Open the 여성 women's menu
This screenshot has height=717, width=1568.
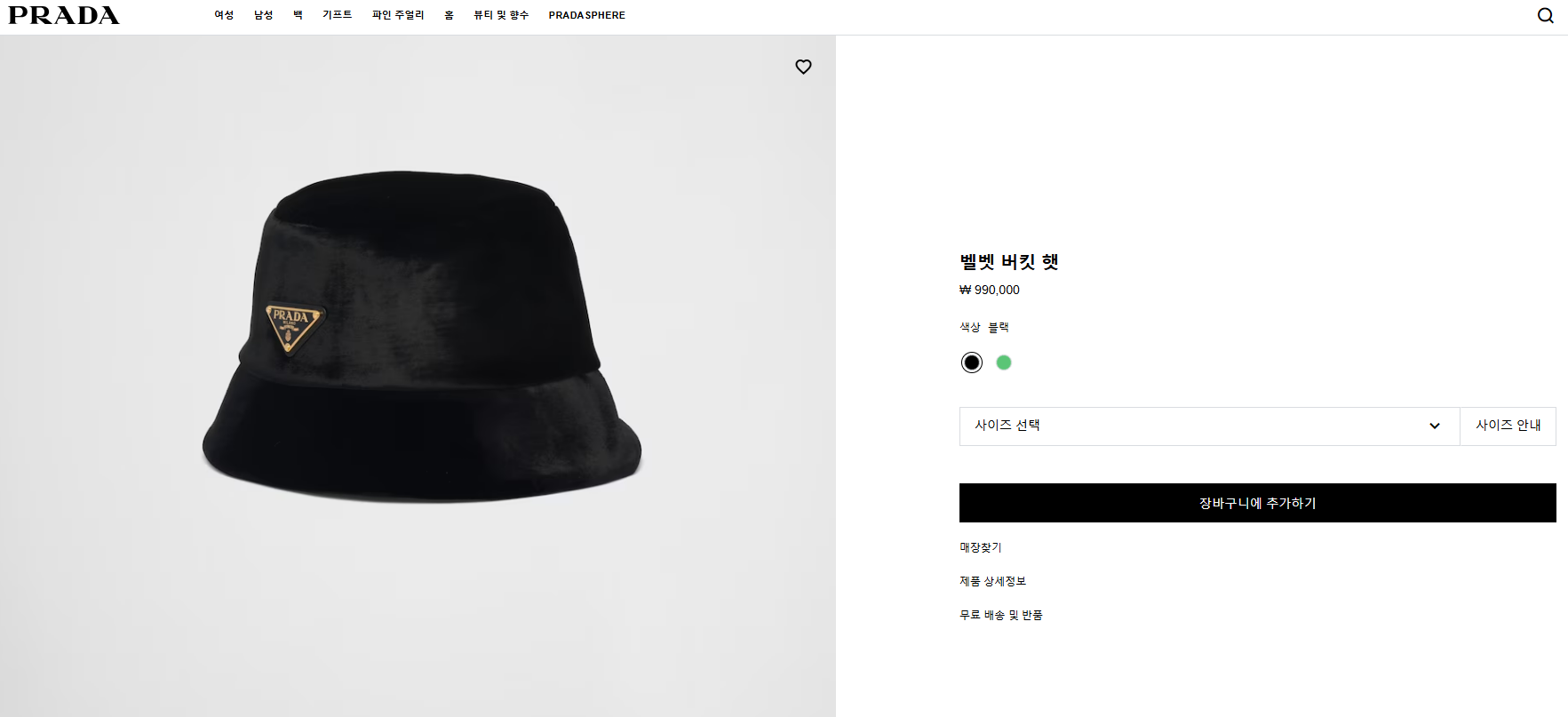point(224,15)
